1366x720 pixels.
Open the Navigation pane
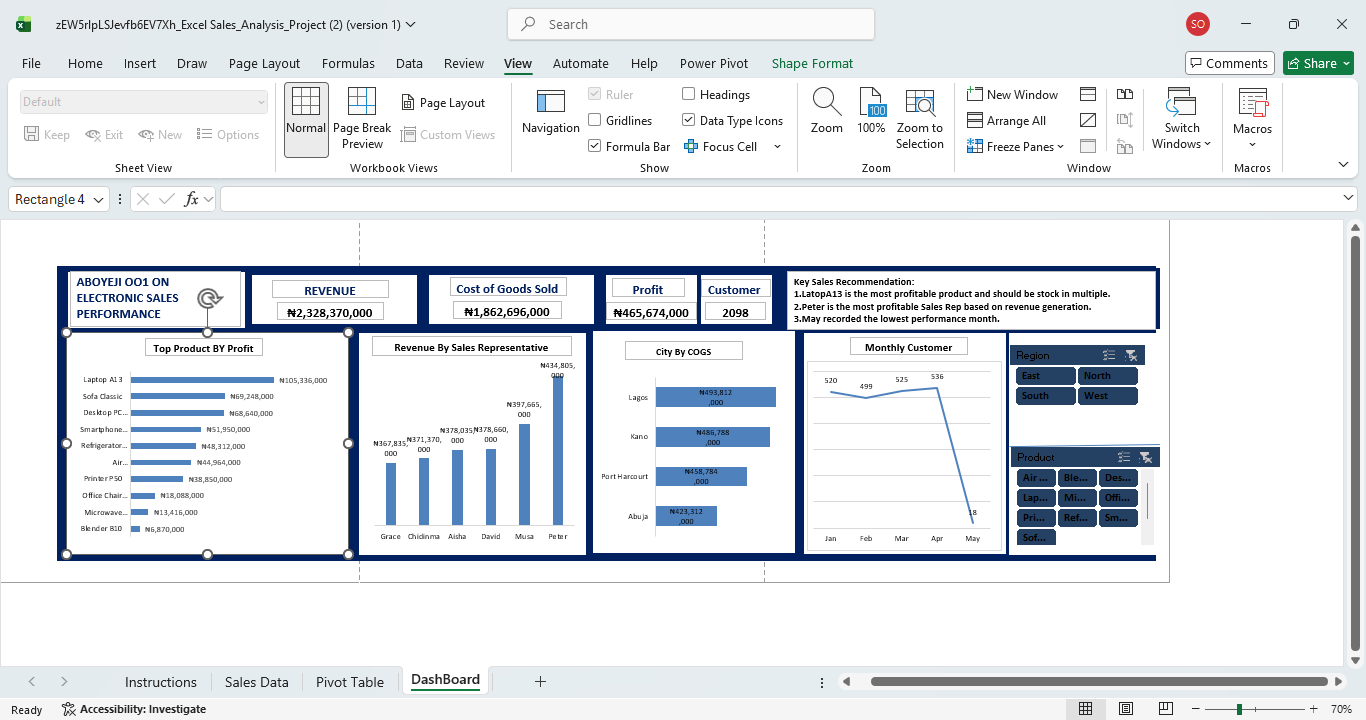pyautogui.click(x=550, y=103)
